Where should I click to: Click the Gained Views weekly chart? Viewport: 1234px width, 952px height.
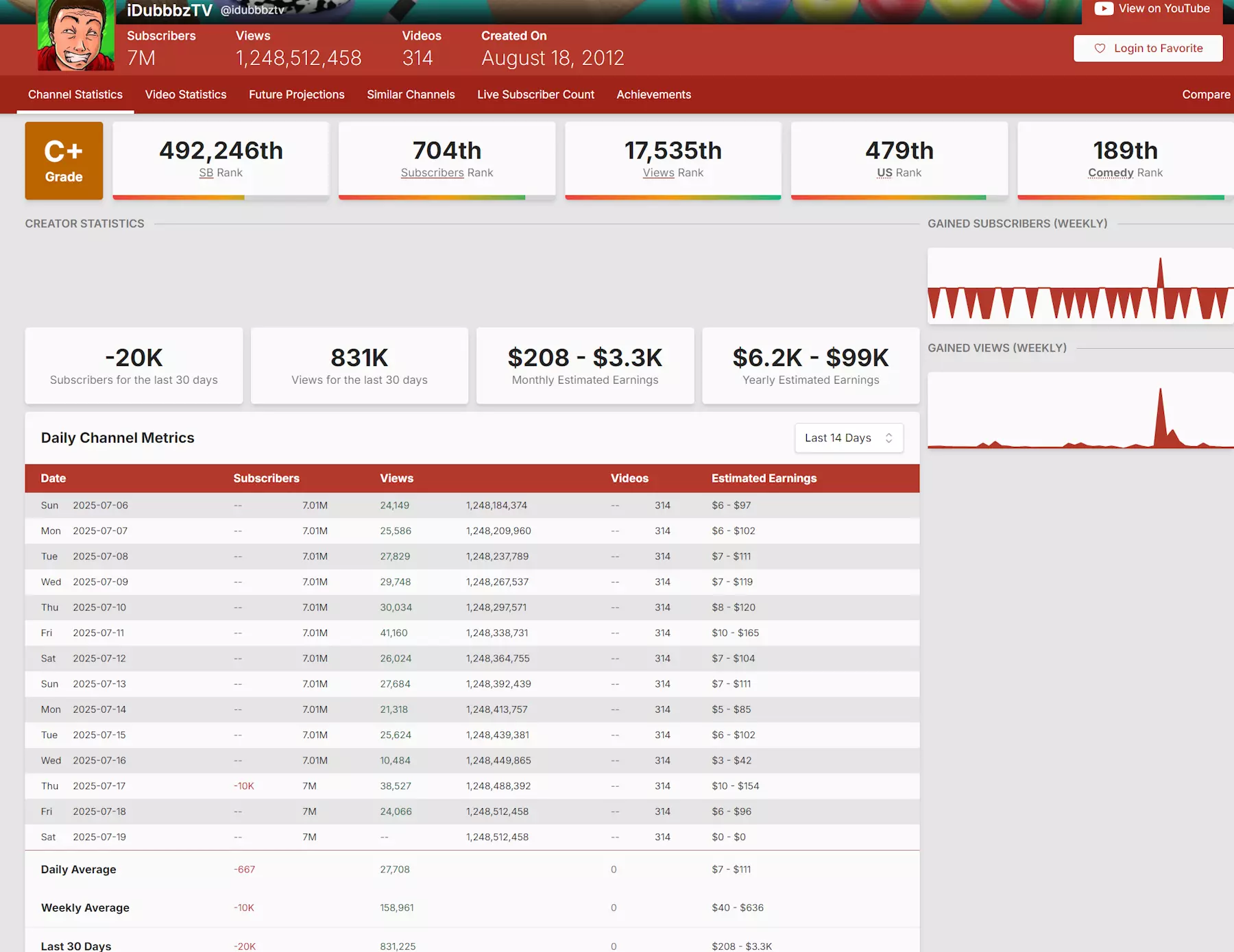tap(1080, 411)
